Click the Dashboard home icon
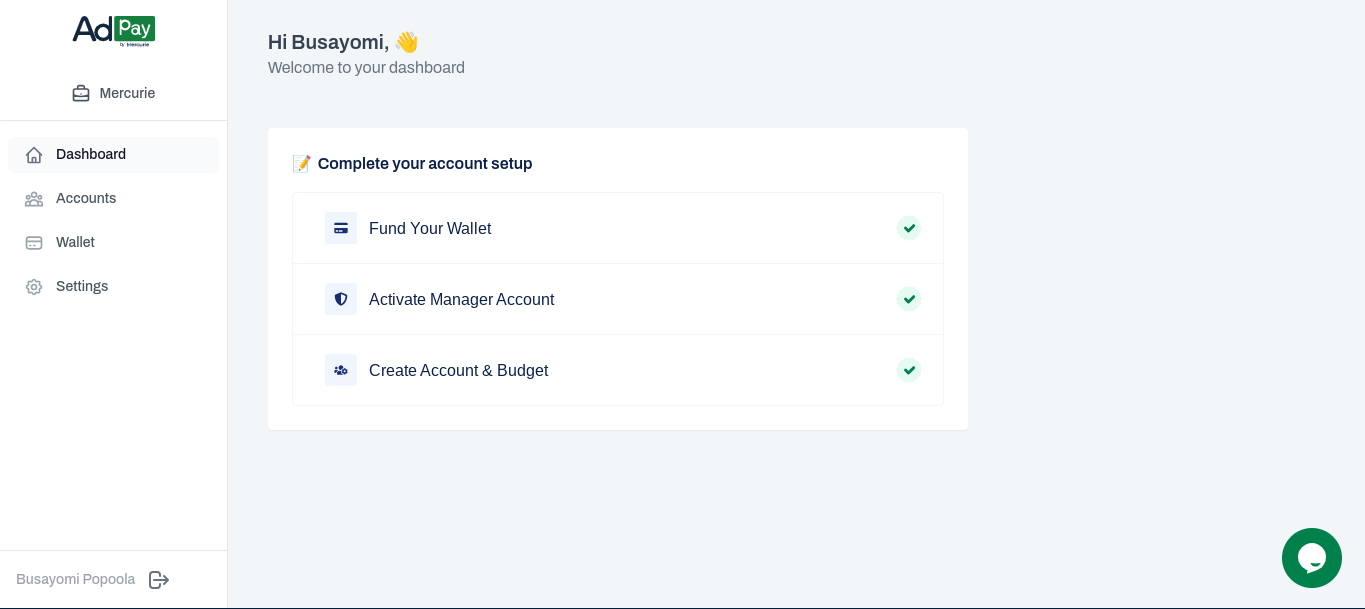Viewport: 1365px width, 609px height. click(x=34, y=155)
